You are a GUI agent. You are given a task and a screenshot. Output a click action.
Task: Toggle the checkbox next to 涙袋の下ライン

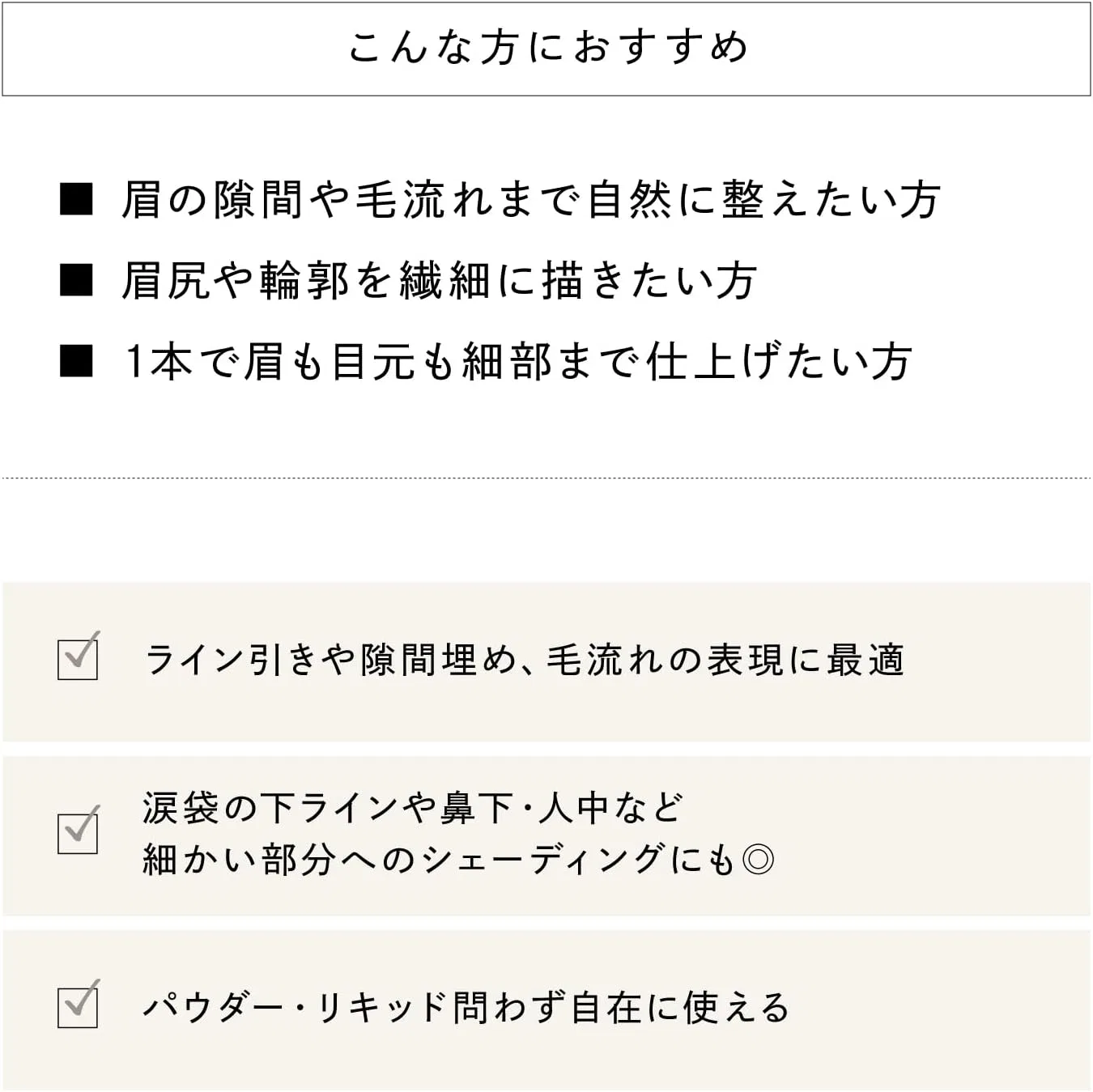[79, 831]
